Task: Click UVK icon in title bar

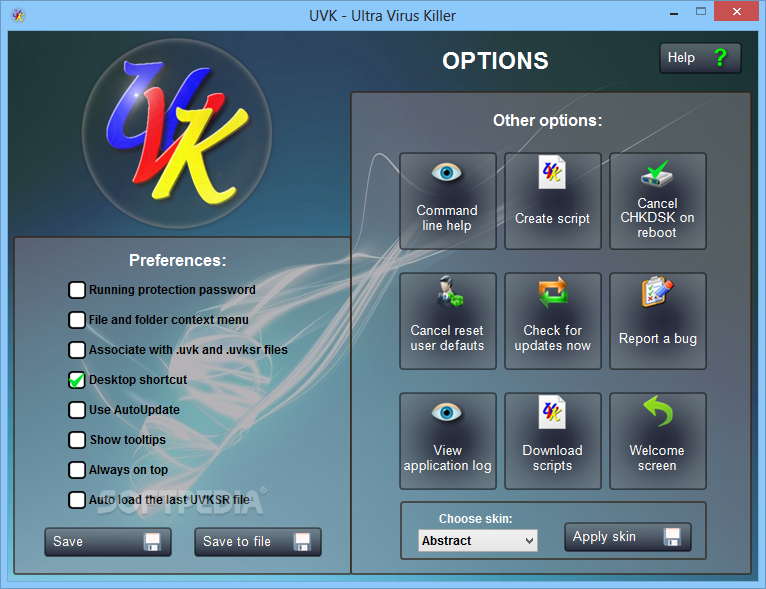Action: [18, 16]
